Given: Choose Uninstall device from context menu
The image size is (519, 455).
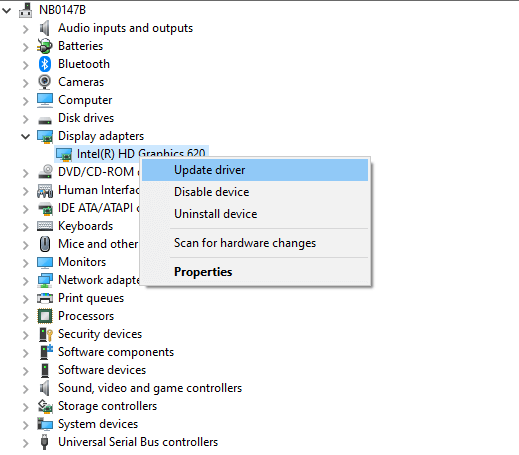Looking at the screenshot, I should [255, 214].
